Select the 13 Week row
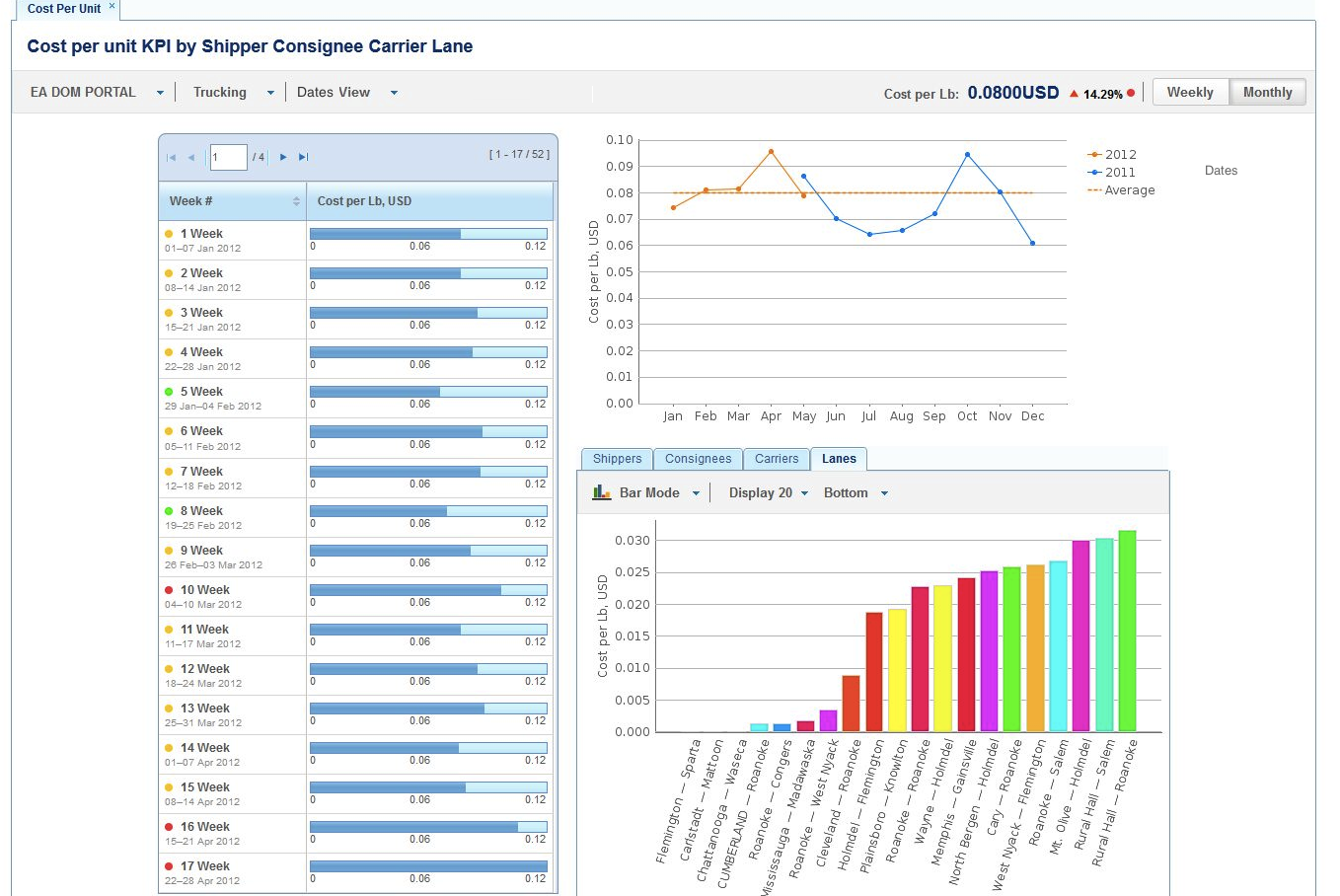The width and height of the screenshot is (1340, 896). pyautogui.click(x=358, y=715)
